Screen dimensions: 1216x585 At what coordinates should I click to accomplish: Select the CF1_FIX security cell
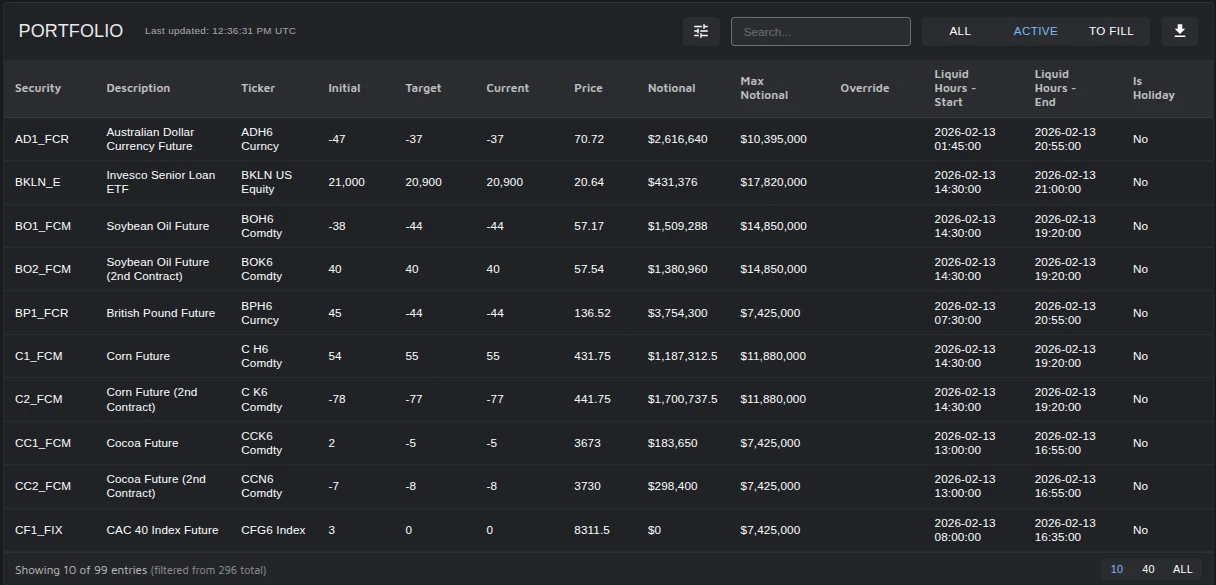(x=39, y=530)
